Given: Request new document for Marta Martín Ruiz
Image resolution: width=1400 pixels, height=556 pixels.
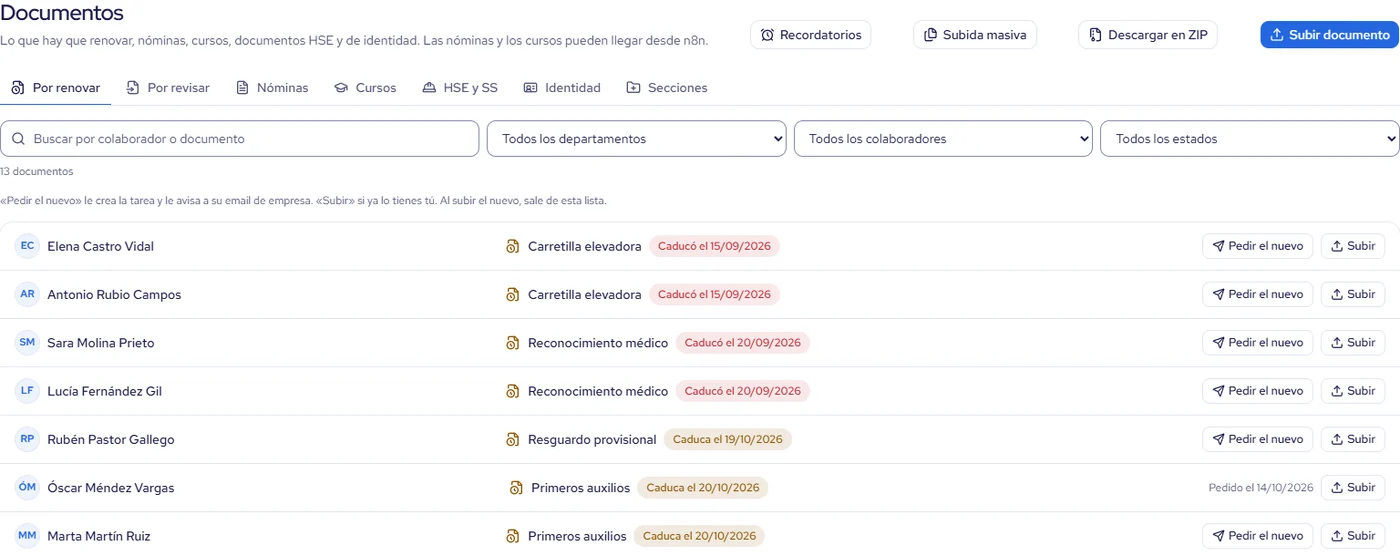Looking at the screenshot, I should 1258,536.
